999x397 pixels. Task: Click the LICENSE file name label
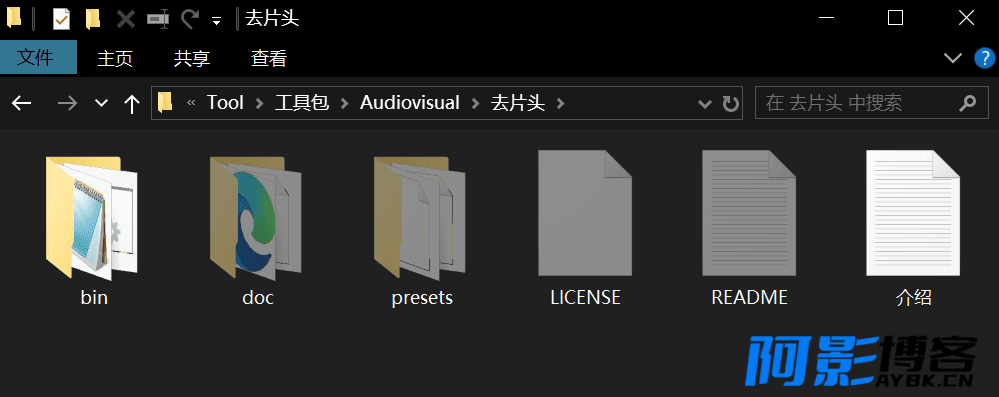click(585, 298)
